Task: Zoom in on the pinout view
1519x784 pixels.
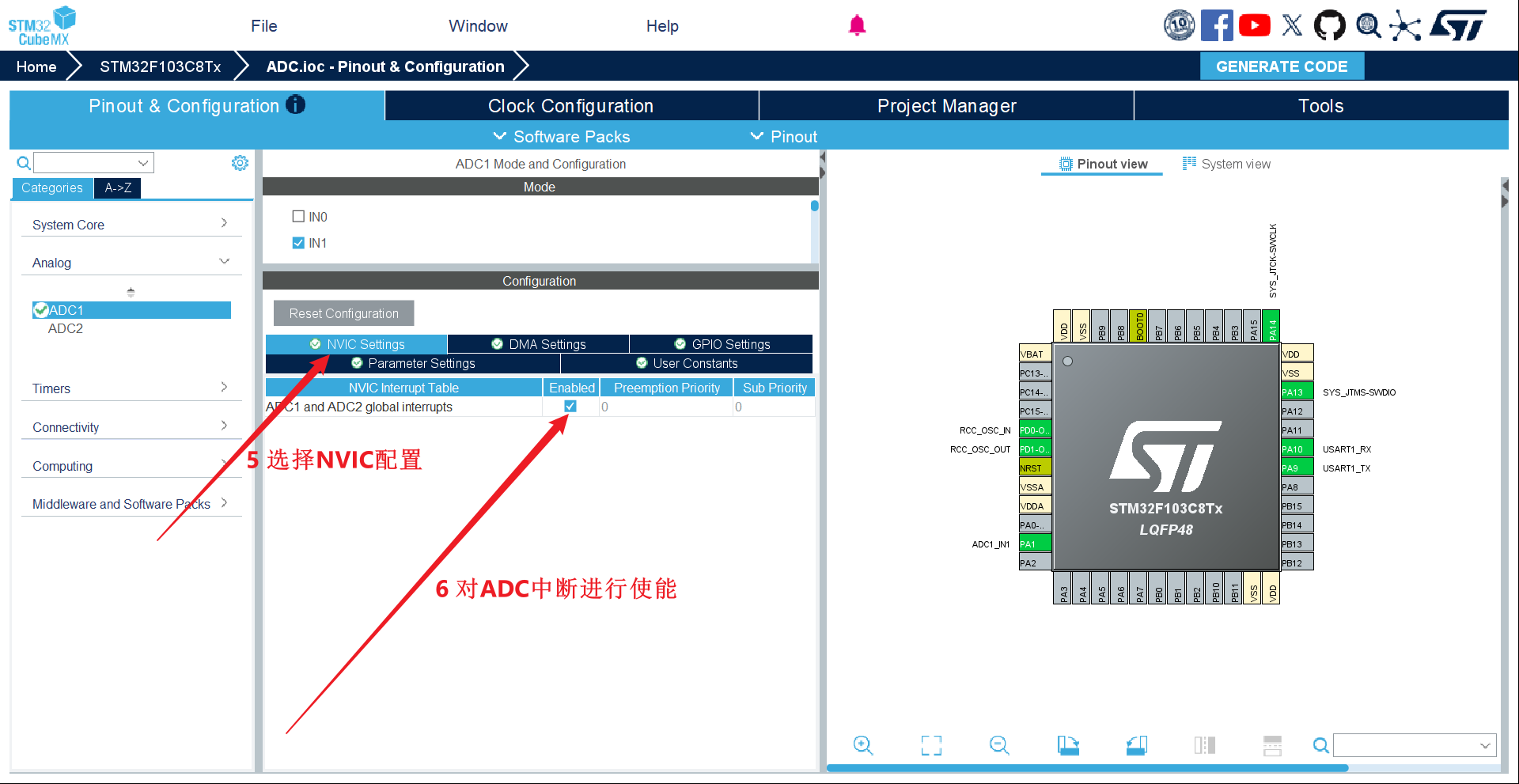Action: (862, 745)
